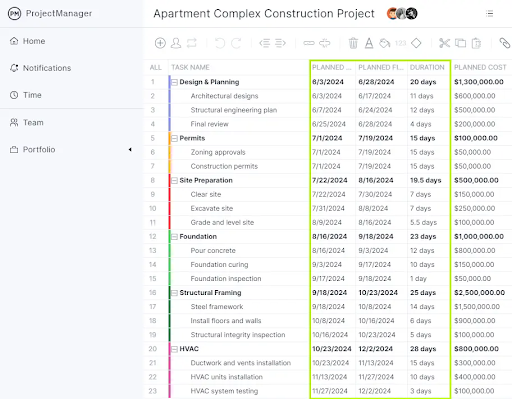Click the trash delete icon
512x399 pixels.
click(353, 43)
